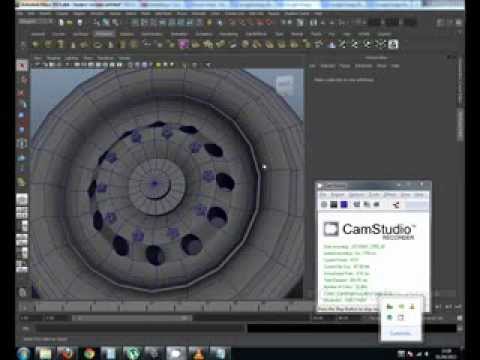Click Customize link in tray popup
480x360 pixels.
click(x=401, y=333)
